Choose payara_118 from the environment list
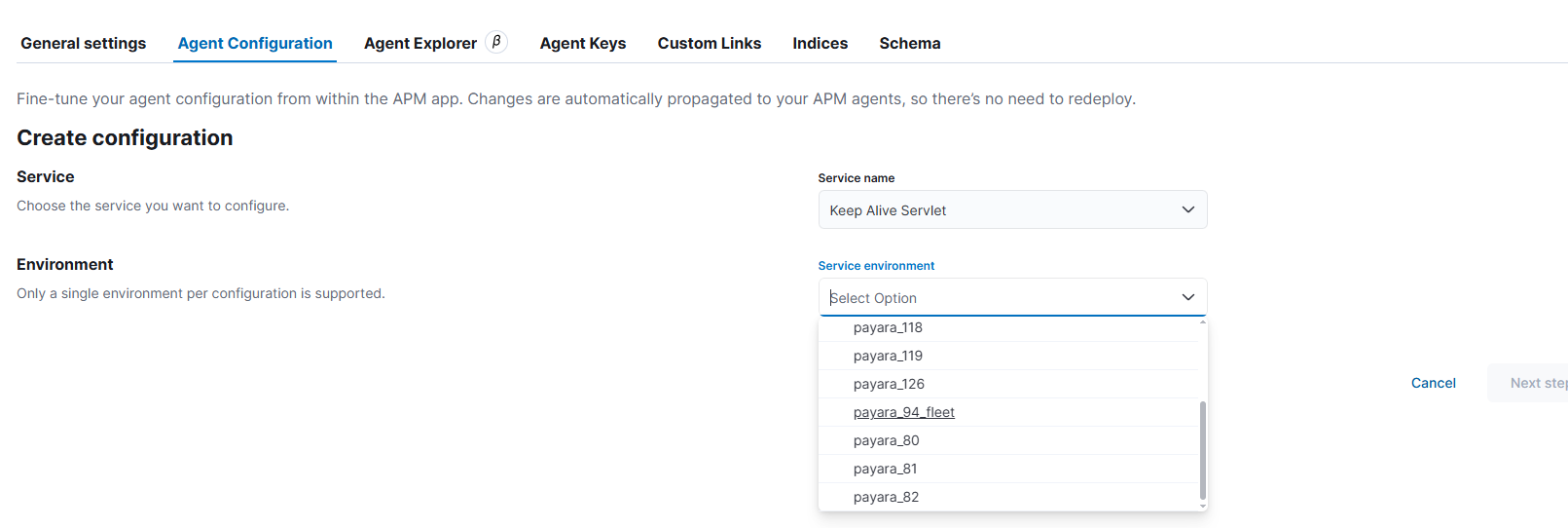The image size is (1568, 528). click(888, 327)
